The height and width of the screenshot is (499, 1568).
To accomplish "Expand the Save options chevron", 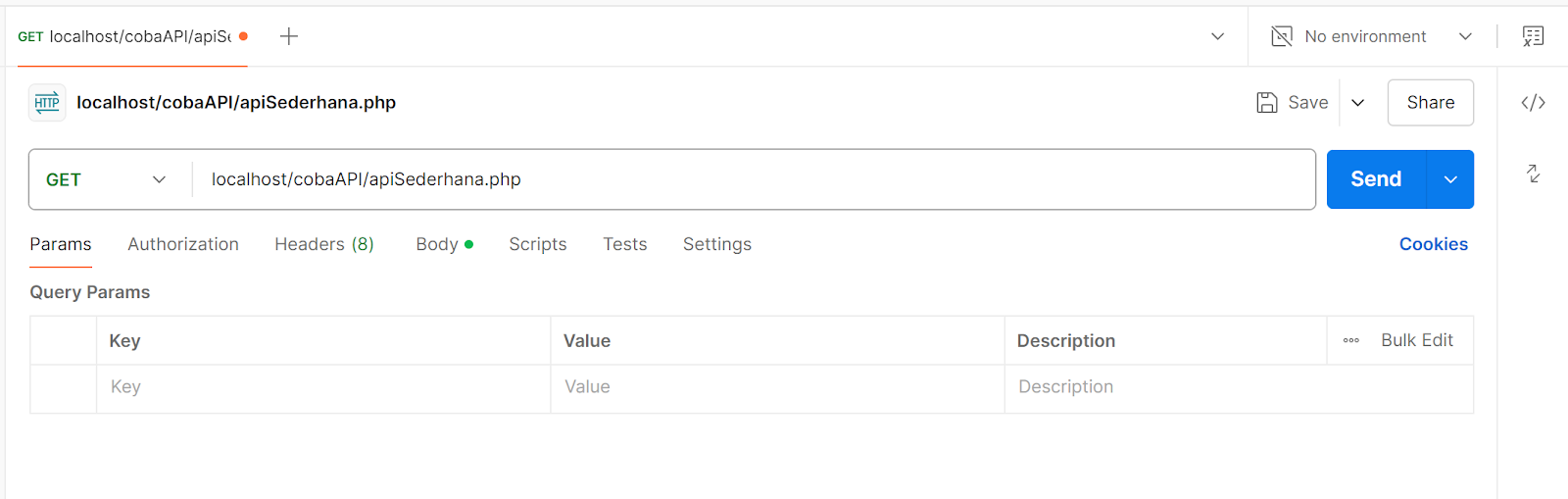I will tap(1358, 103).
